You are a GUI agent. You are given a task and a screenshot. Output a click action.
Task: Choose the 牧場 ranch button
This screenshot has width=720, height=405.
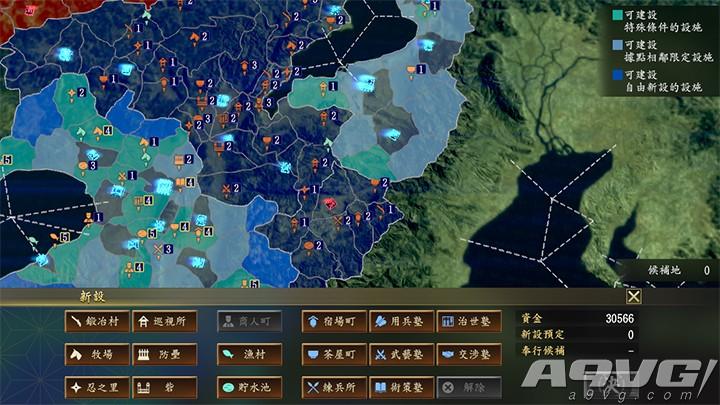[97, 354]
